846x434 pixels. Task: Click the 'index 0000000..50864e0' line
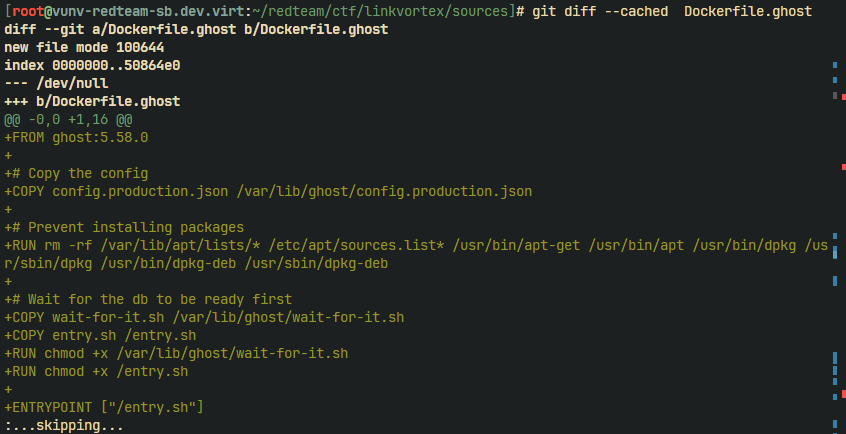(x=92, y=65)
